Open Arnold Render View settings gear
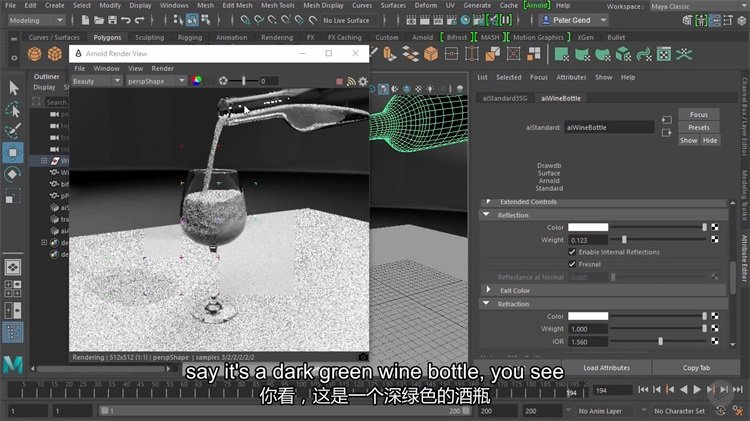Screen dimensions: 750x421 coord(363,81)
